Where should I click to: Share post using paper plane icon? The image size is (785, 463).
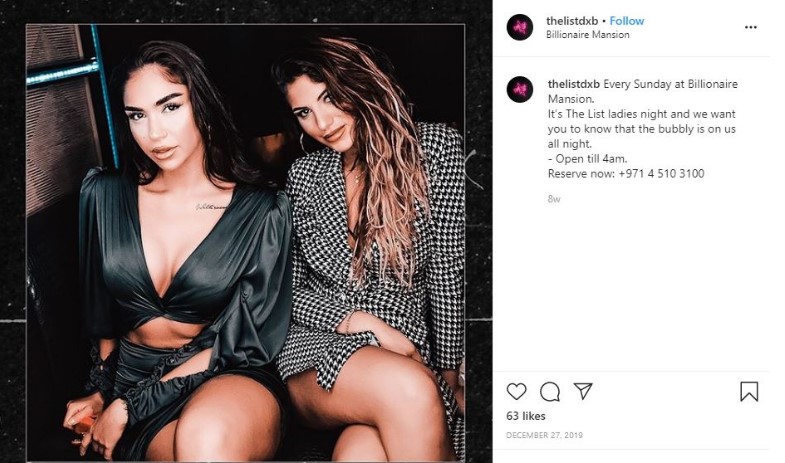point(583,391)
